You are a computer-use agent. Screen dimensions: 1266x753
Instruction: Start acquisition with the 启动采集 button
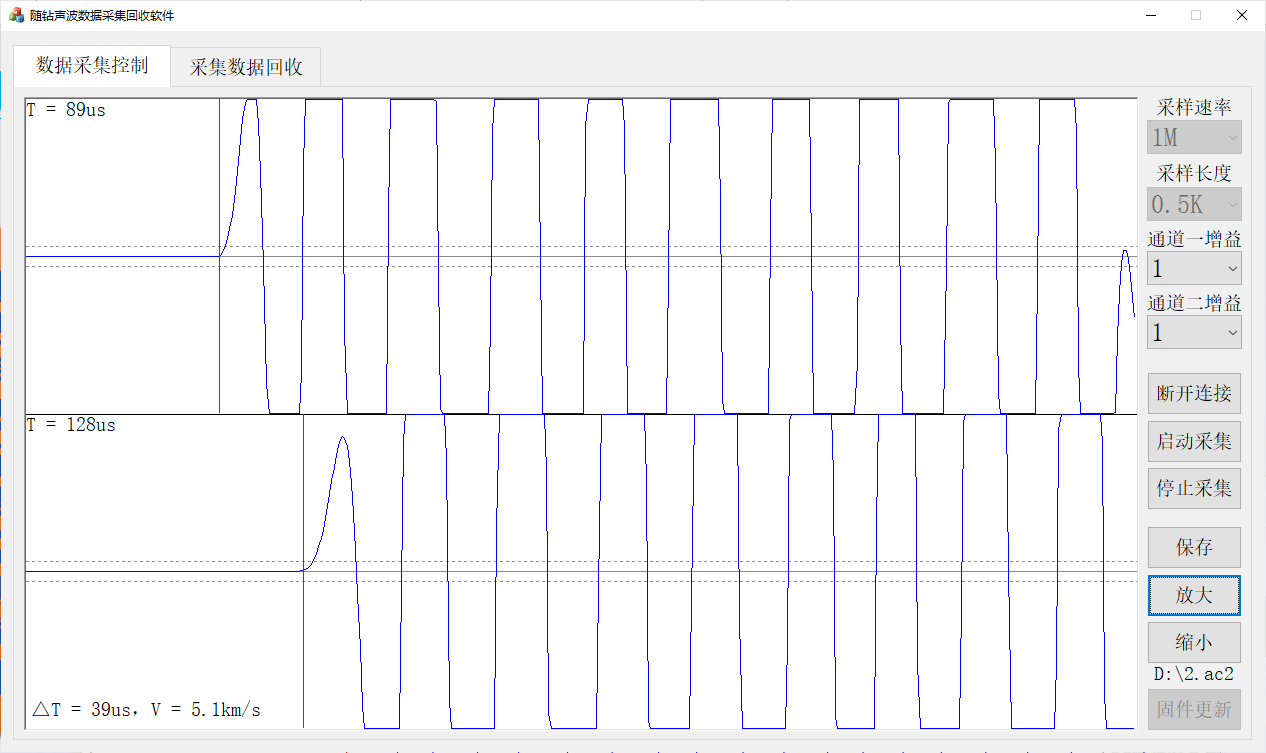click(x=1194, y=441)
